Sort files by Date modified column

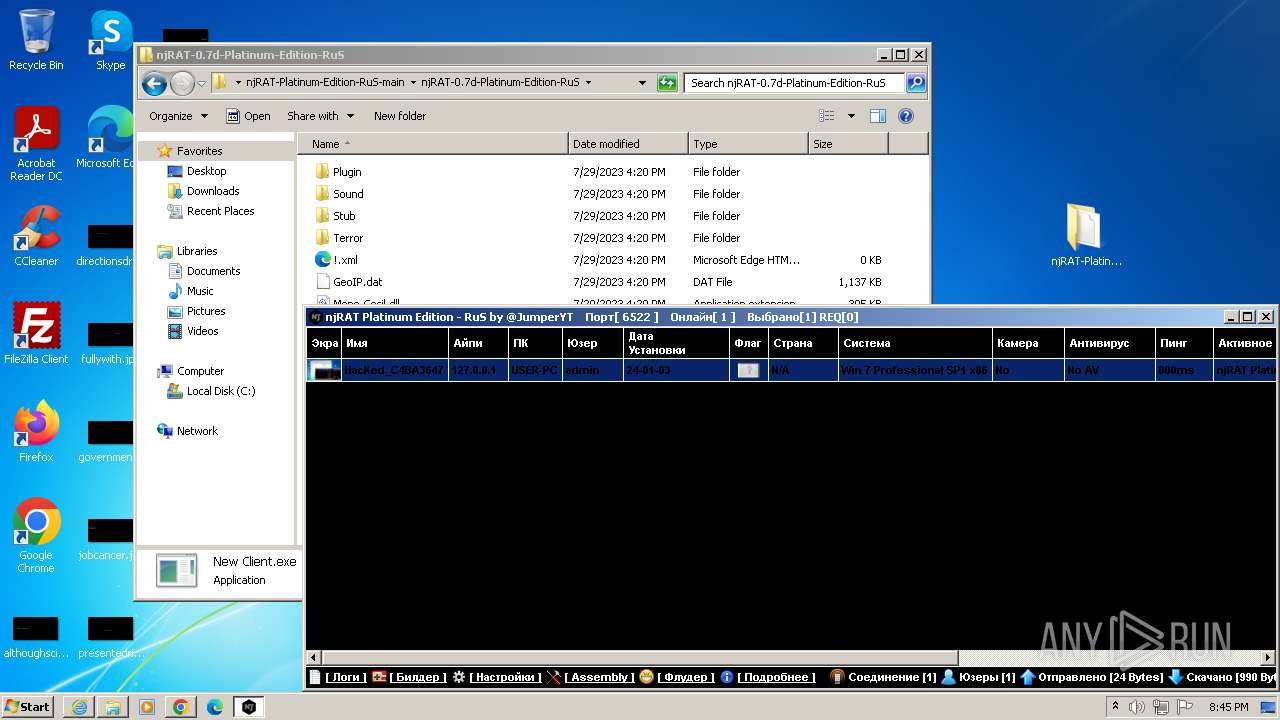(628, 144)
